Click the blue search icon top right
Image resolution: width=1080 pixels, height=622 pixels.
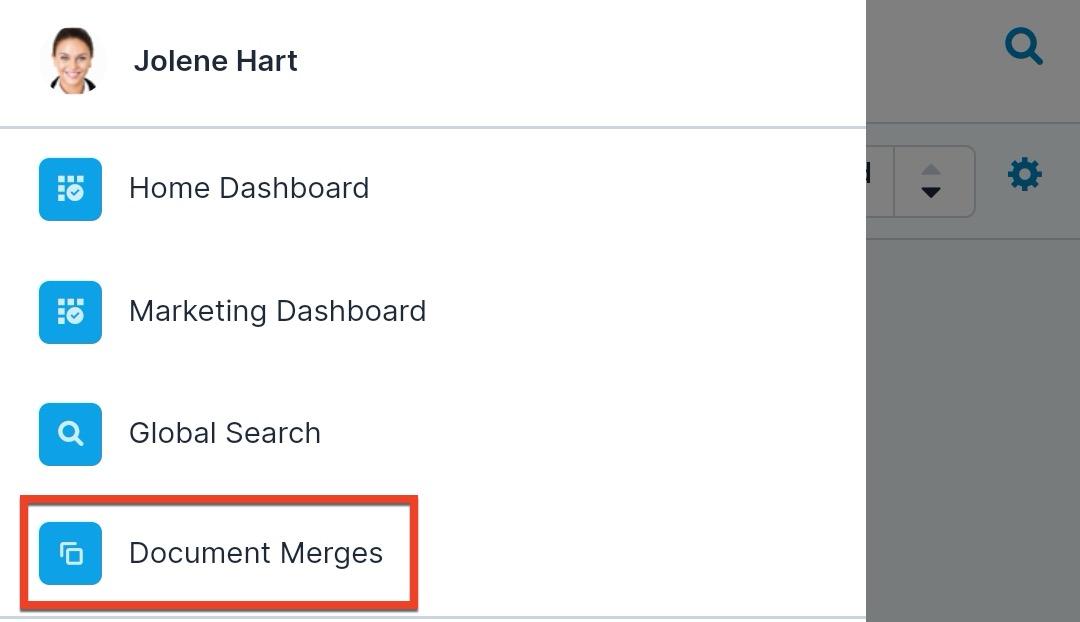click(1023, 46)
